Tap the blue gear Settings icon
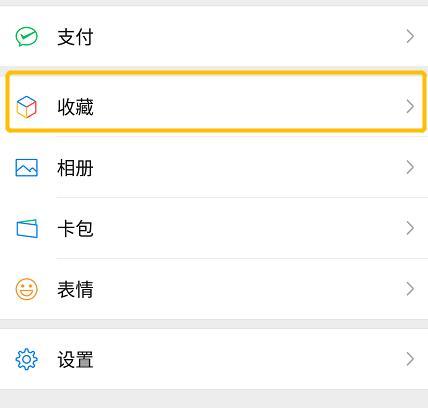This screenshot has height=408, width=428. pyautogui.click(x=27, y=359)
